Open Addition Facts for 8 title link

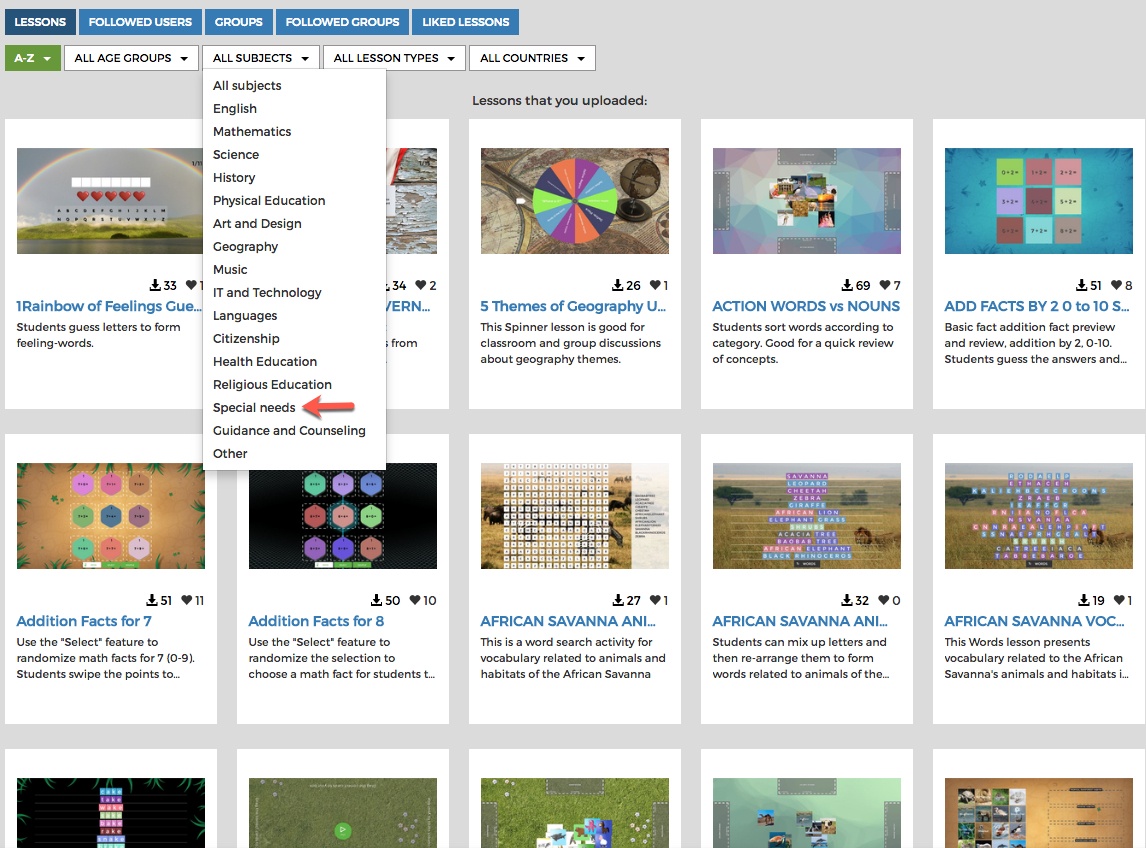[x=316, y=621]
